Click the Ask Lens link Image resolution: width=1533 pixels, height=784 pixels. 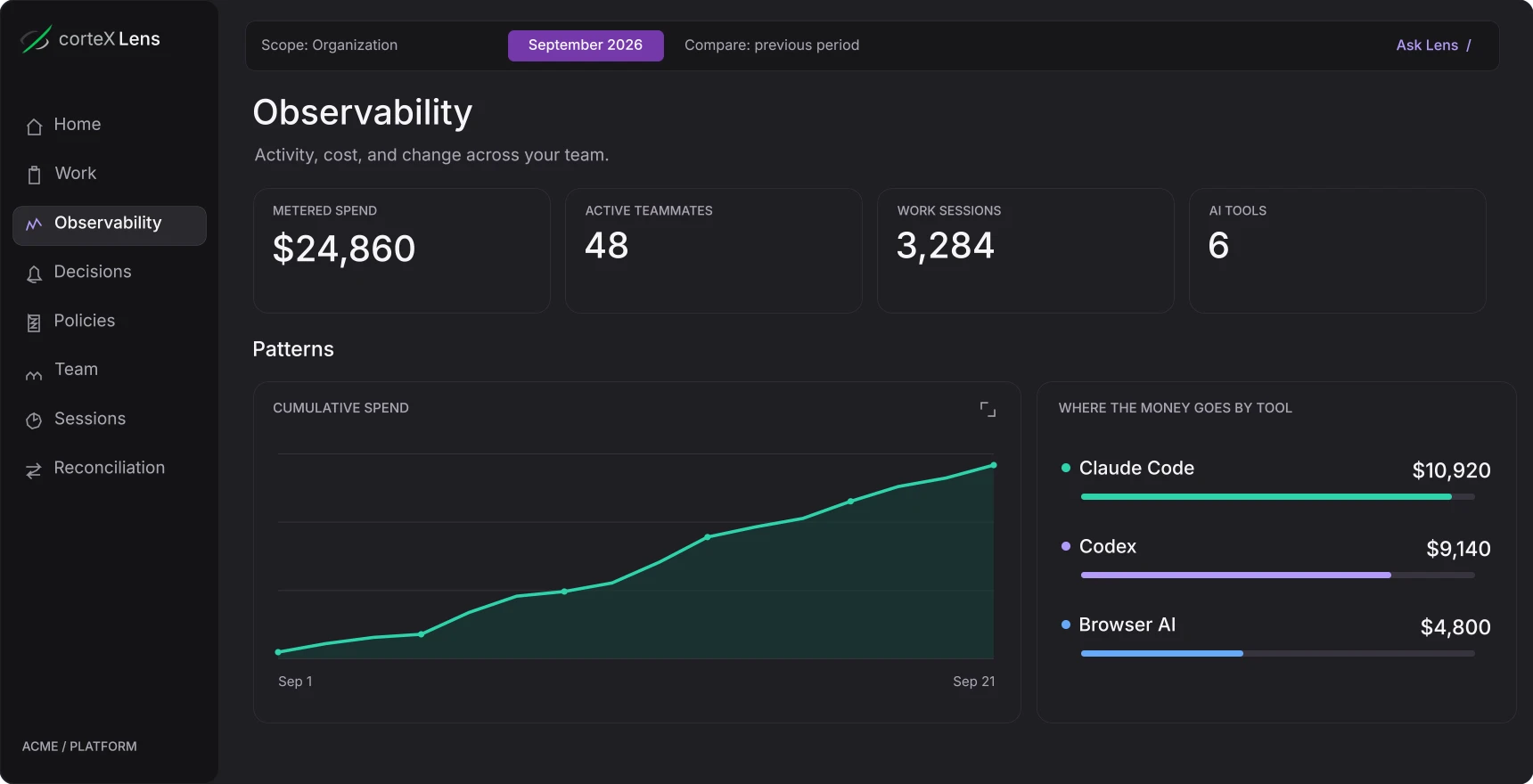1433,45
